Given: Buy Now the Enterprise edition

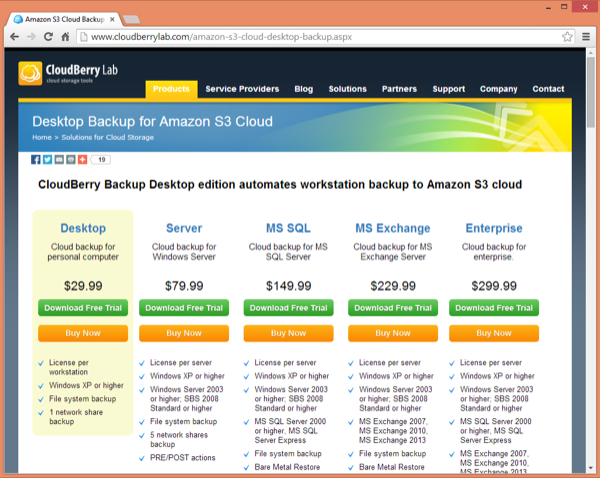Looking at the screenshot, I should [x=494, y=333].
